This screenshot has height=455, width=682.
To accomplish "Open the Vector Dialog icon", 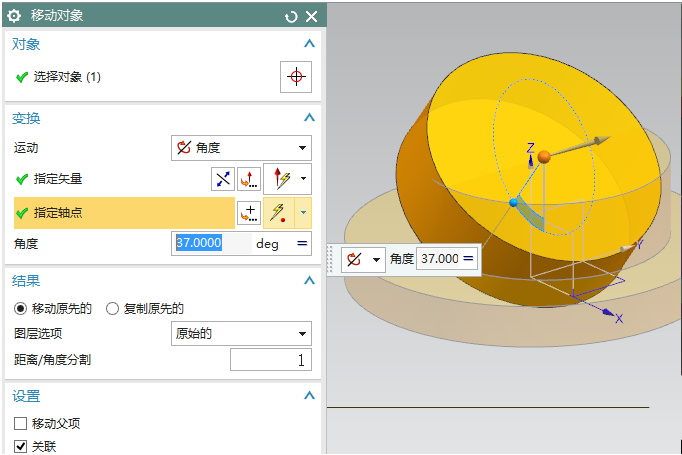I will coord(249,179).
